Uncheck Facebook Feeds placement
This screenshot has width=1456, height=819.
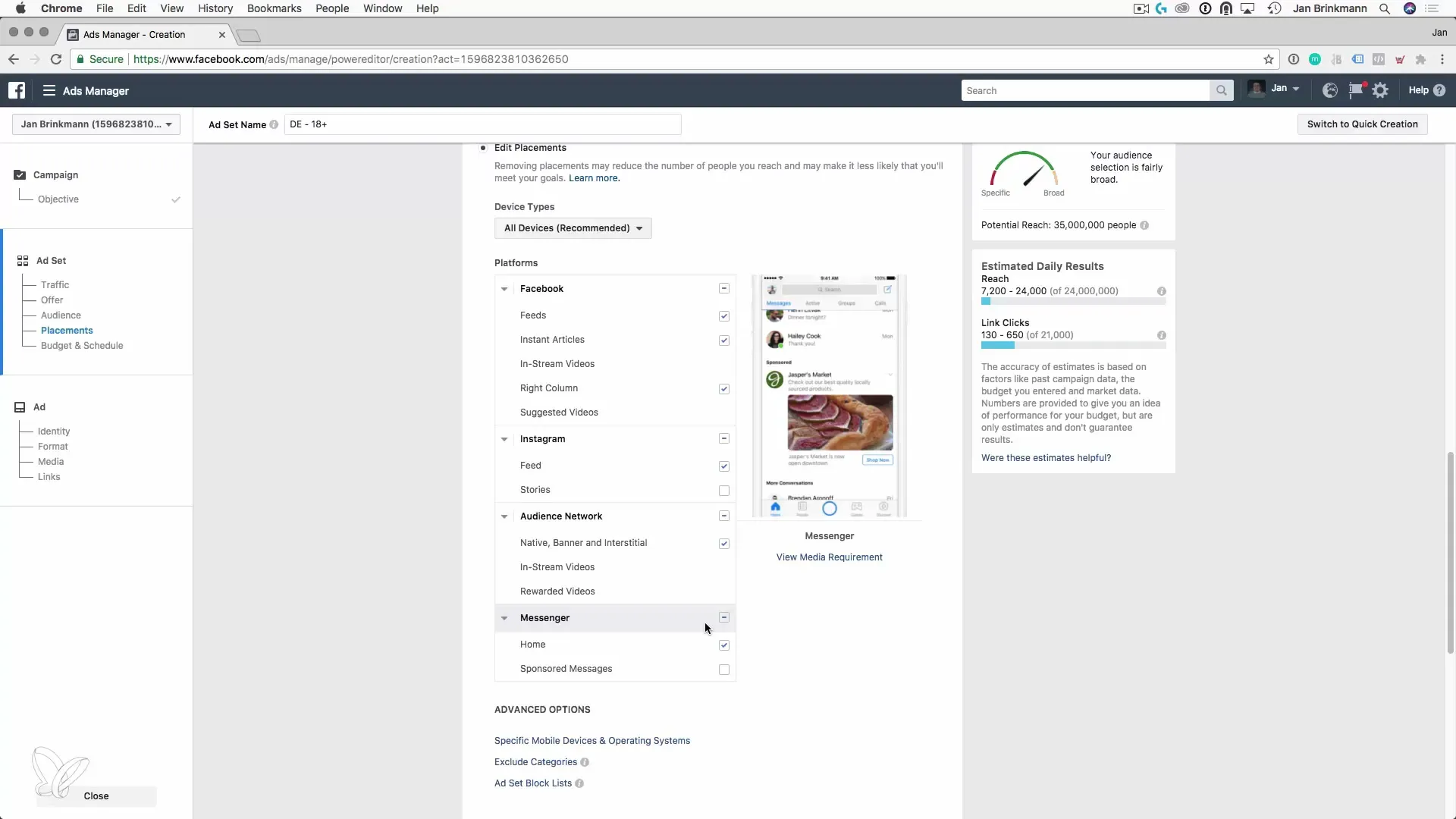724,316
